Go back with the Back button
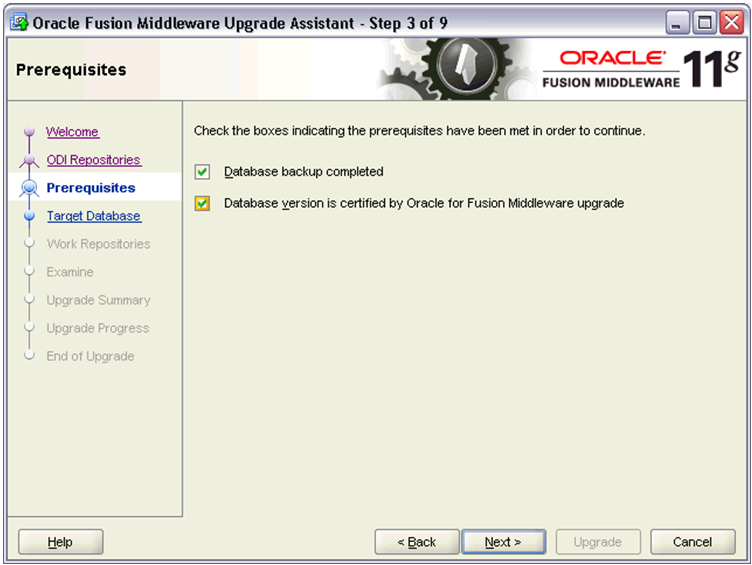Screen dimensions: 752x565 tap(417, 542)
